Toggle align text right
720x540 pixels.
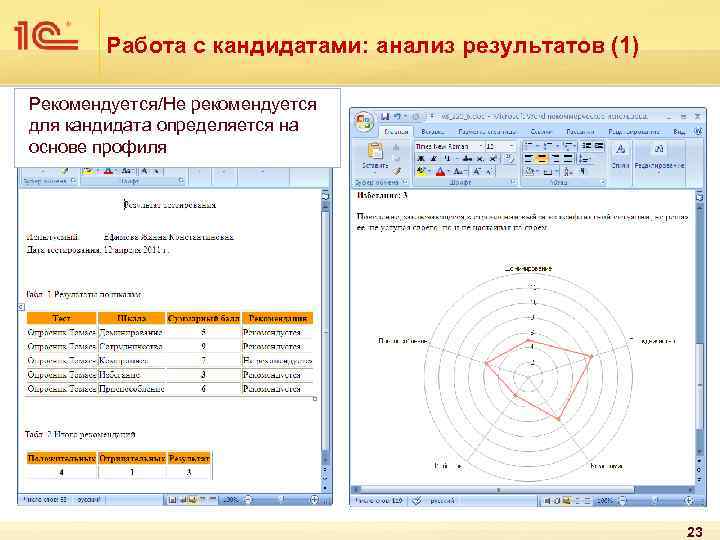point(555,158)
